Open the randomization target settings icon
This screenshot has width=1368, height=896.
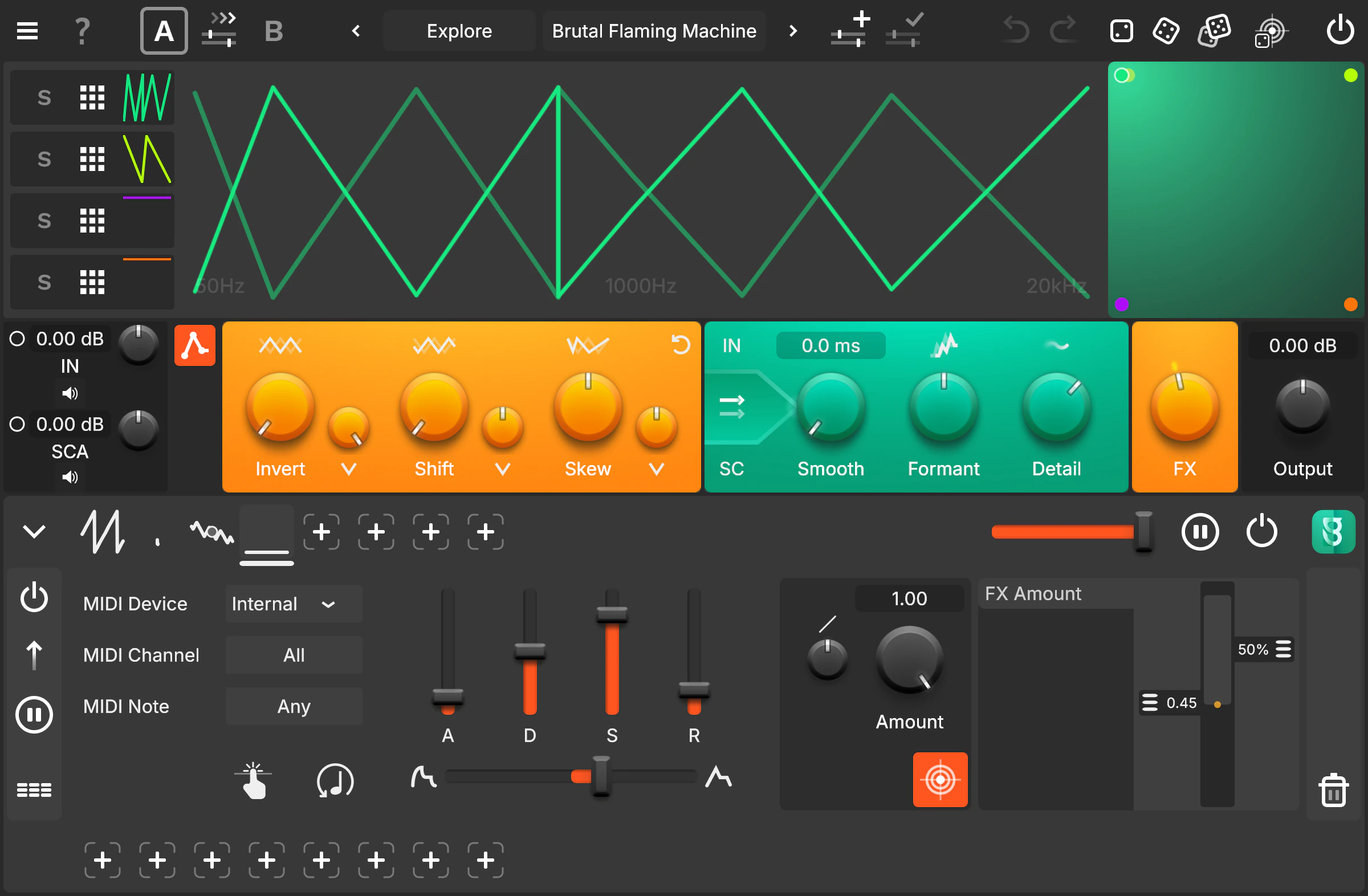[x=1273, y=30]
